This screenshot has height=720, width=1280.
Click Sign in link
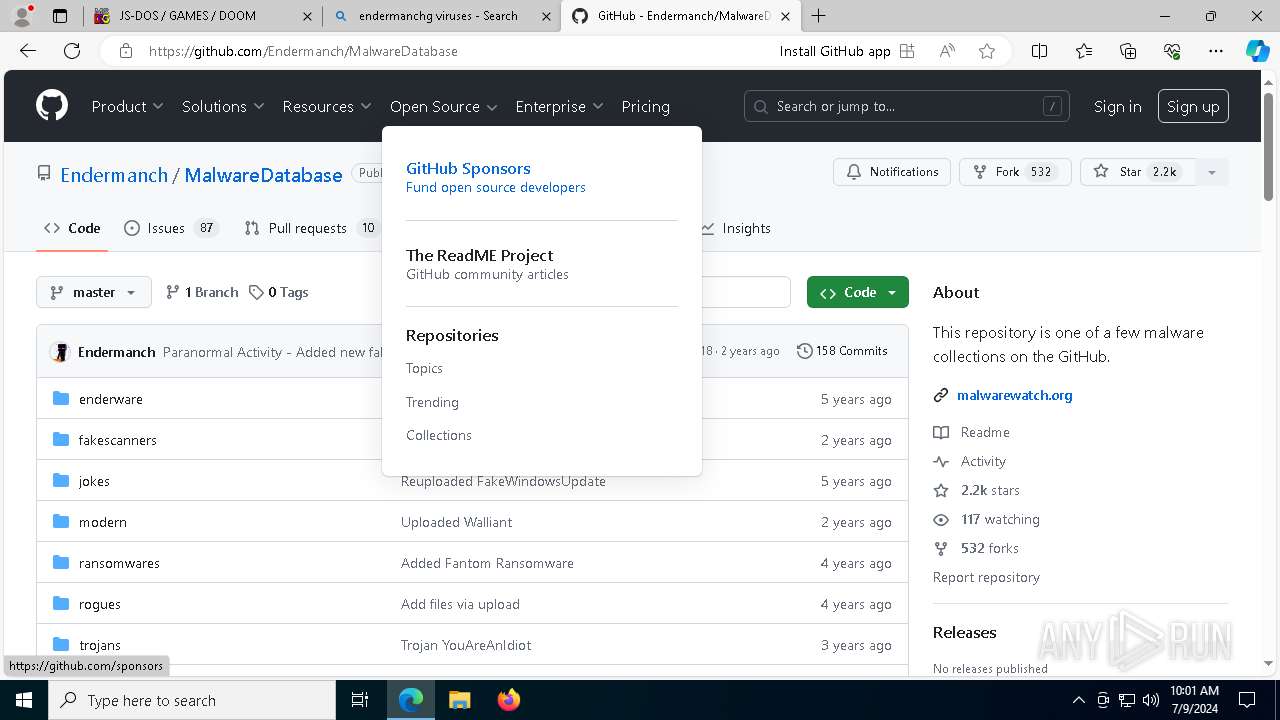tap(1117, 106)
